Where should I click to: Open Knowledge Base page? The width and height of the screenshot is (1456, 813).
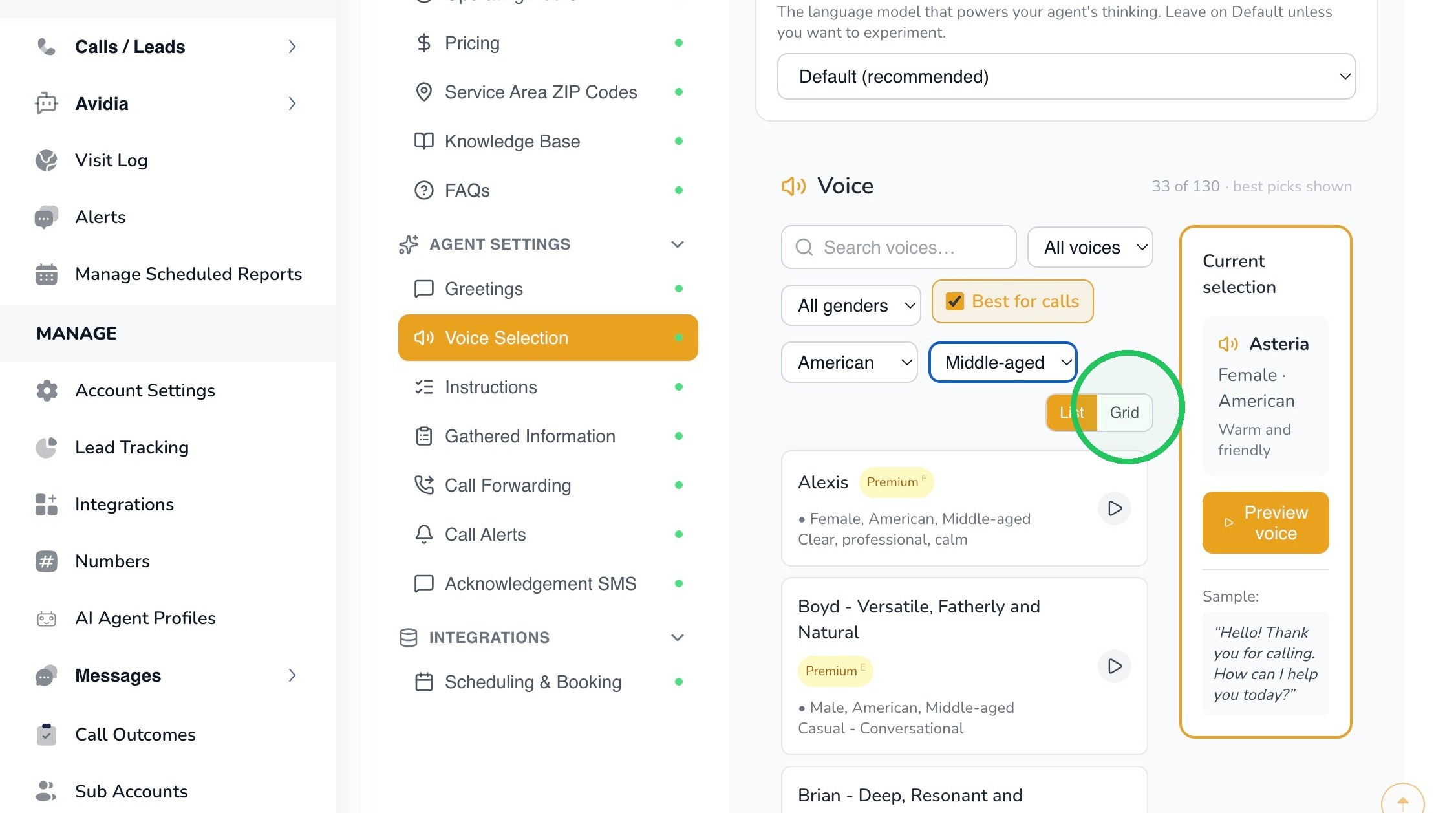(548, 141)
